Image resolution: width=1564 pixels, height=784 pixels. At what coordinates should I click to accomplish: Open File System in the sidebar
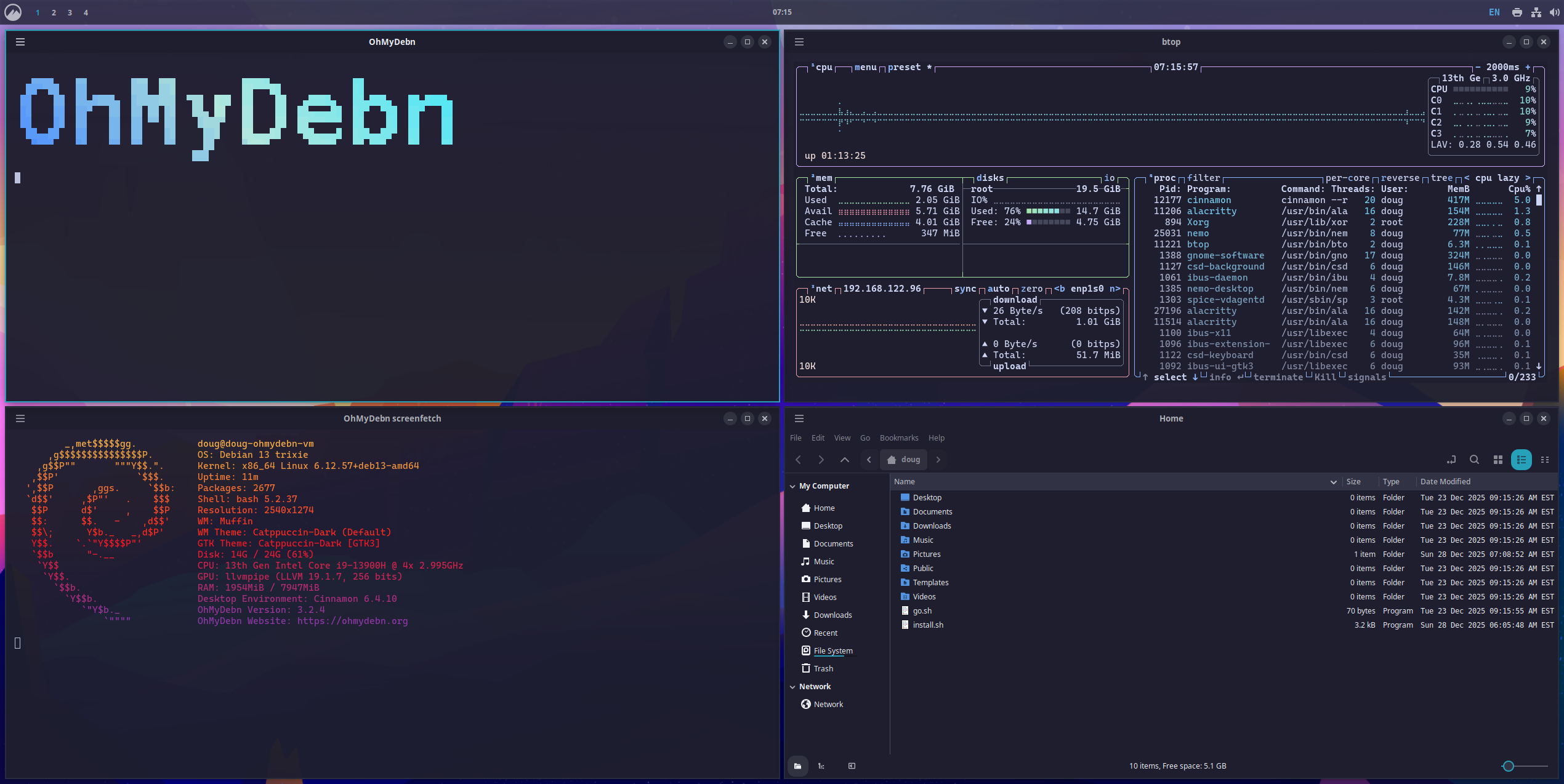point(832,651)
